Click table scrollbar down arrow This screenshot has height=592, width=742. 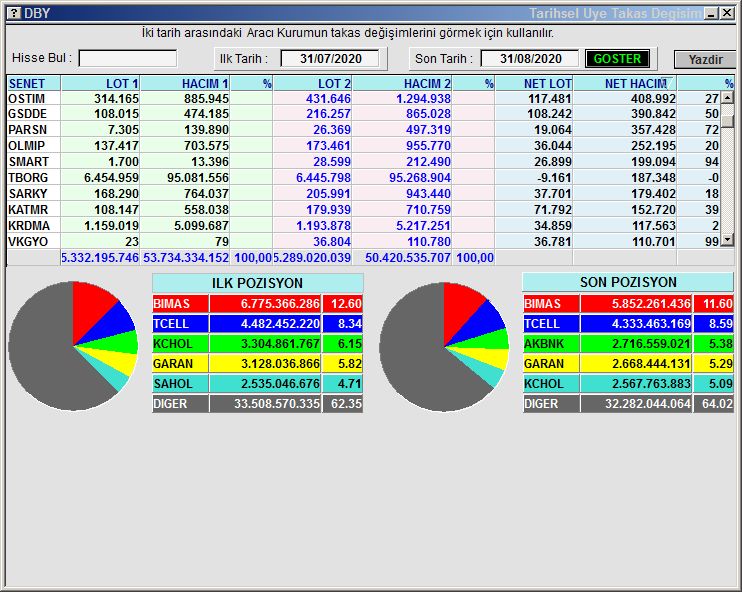pyautogui.click(x=727, y=240)
